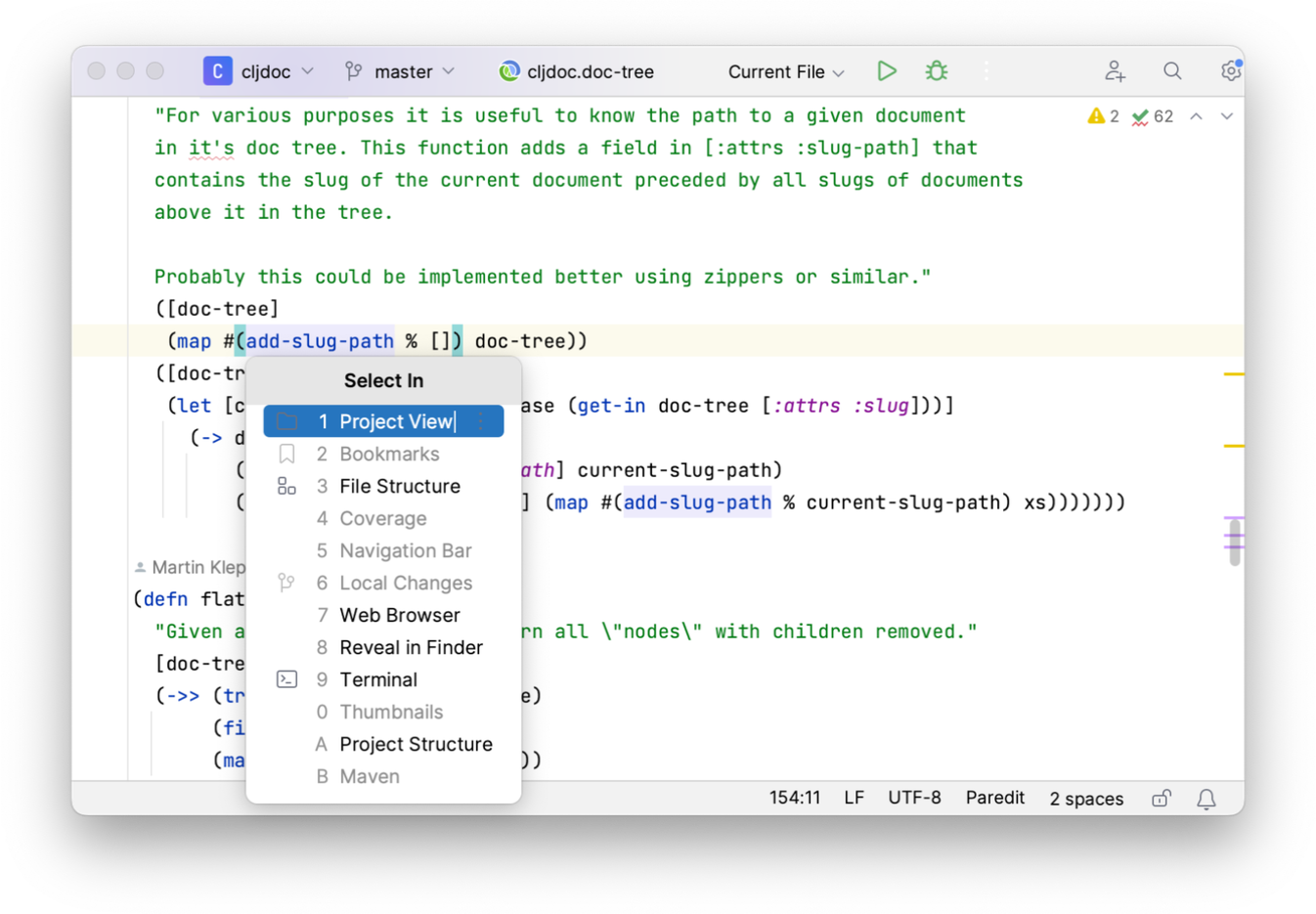Click the :attrs keyword in get-in call

(x=806, y=406)
